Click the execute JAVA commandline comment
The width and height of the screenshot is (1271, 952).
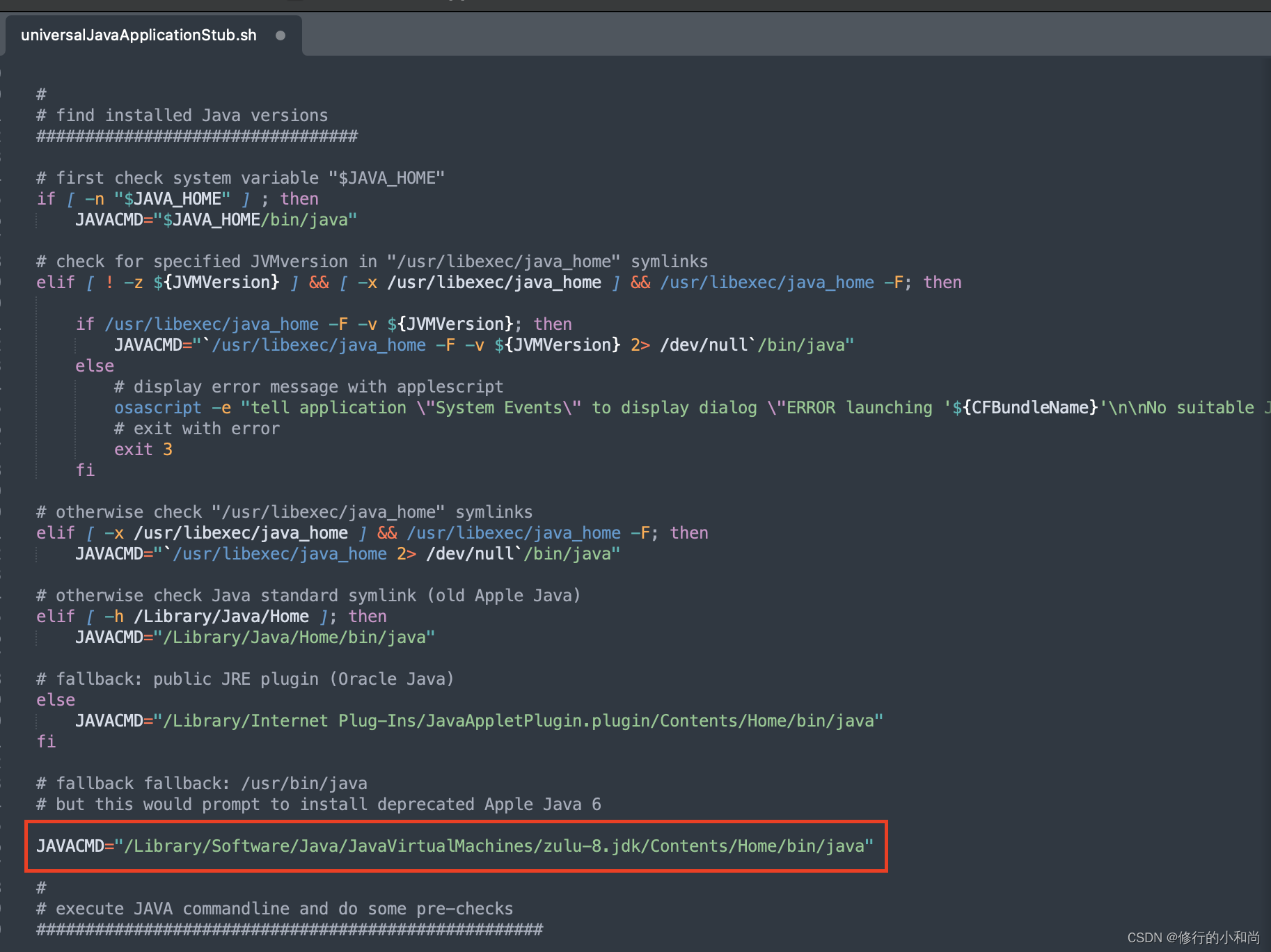274,908
